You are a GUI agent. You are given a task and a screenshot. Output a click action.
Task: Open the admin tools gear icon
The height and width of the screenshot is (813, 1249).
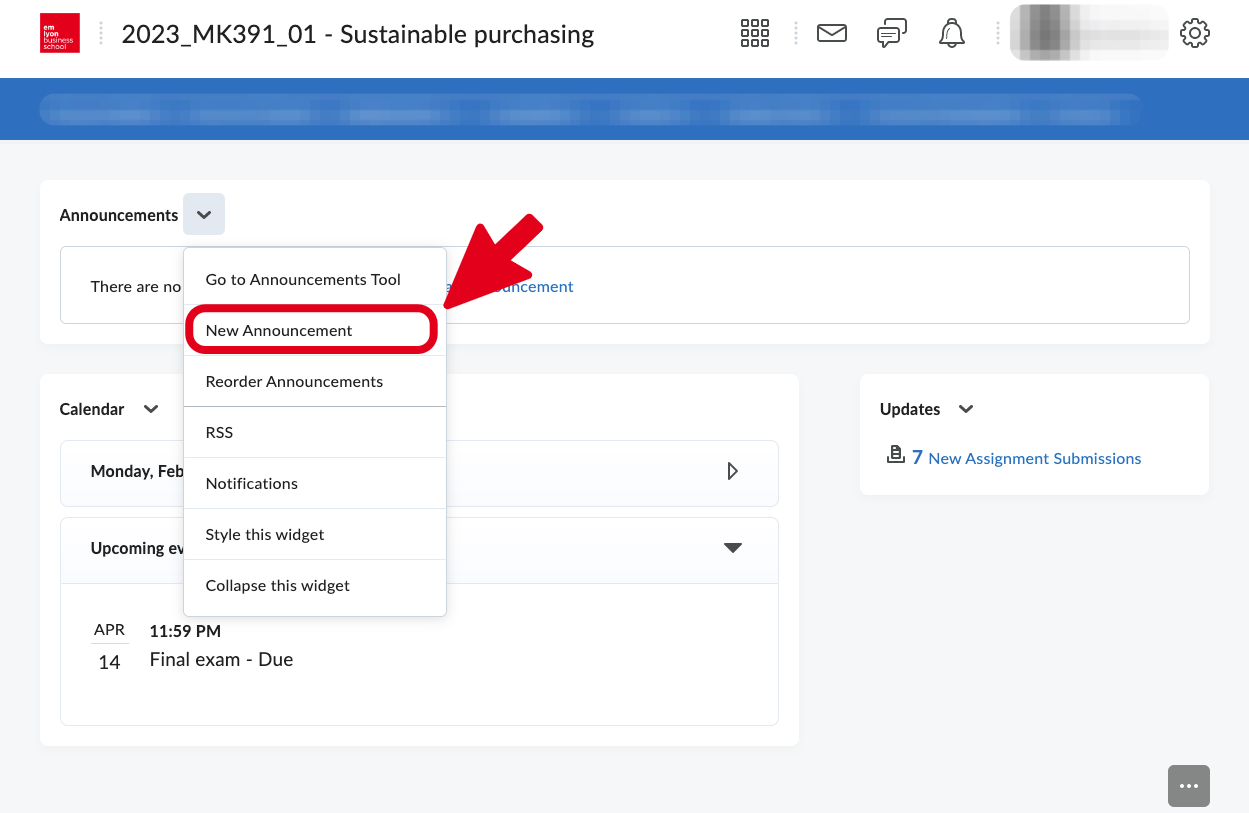coord(1194,33)
